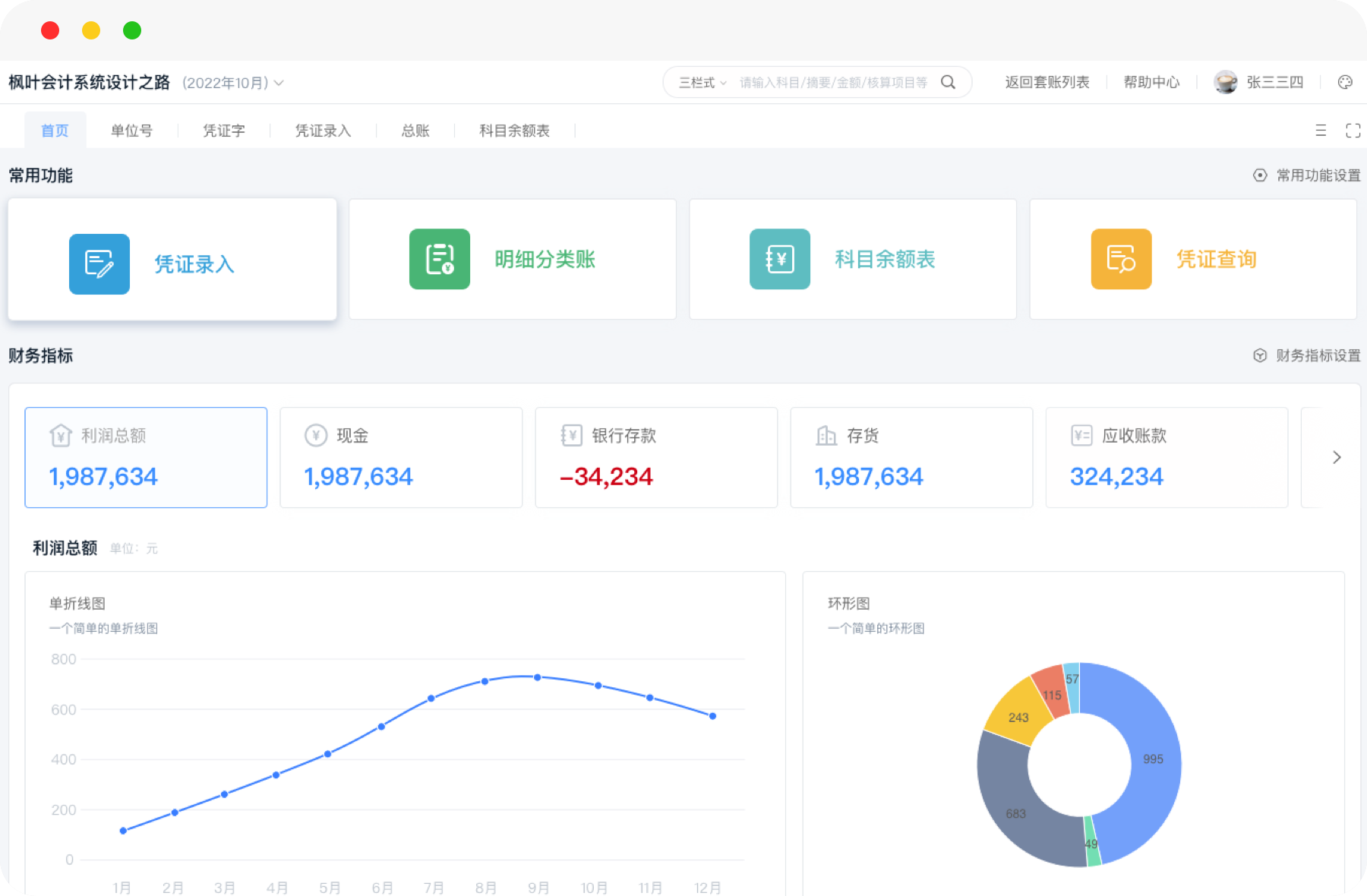Viewport: 1367px width, 896px height.
Task: Switch to the 单位号 tab
Action: pyautogui.click(x=131, y=131)
